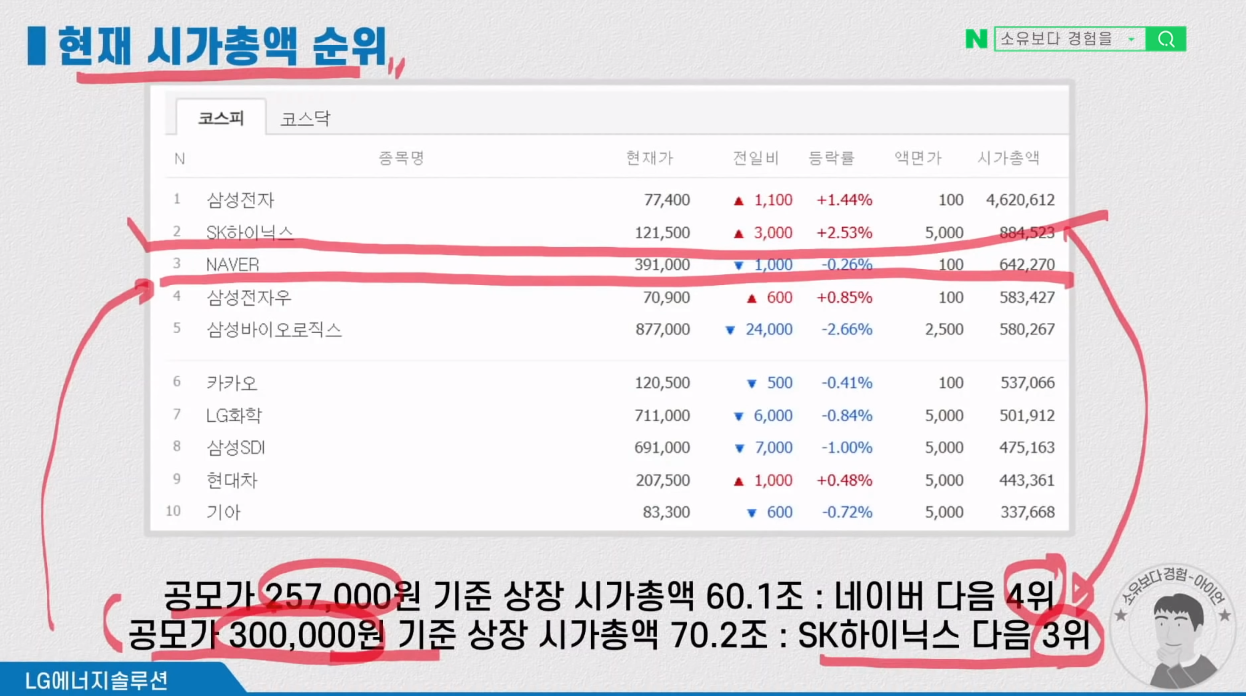Image resolution: width=1246 pixels, height=696 pixels.
Task: Open the 카카오 stock link
Action: click(232, 383)
